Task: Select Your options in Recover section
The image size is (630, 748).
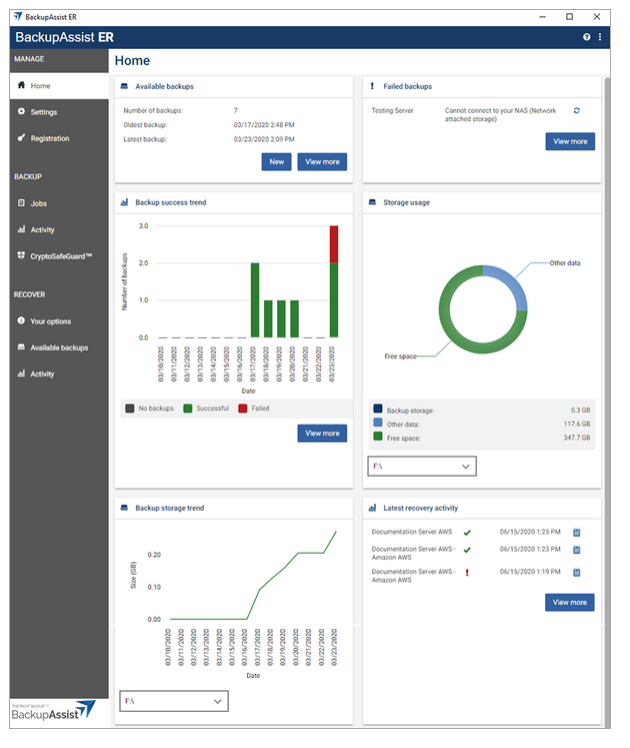Action: tap(51, 322)
